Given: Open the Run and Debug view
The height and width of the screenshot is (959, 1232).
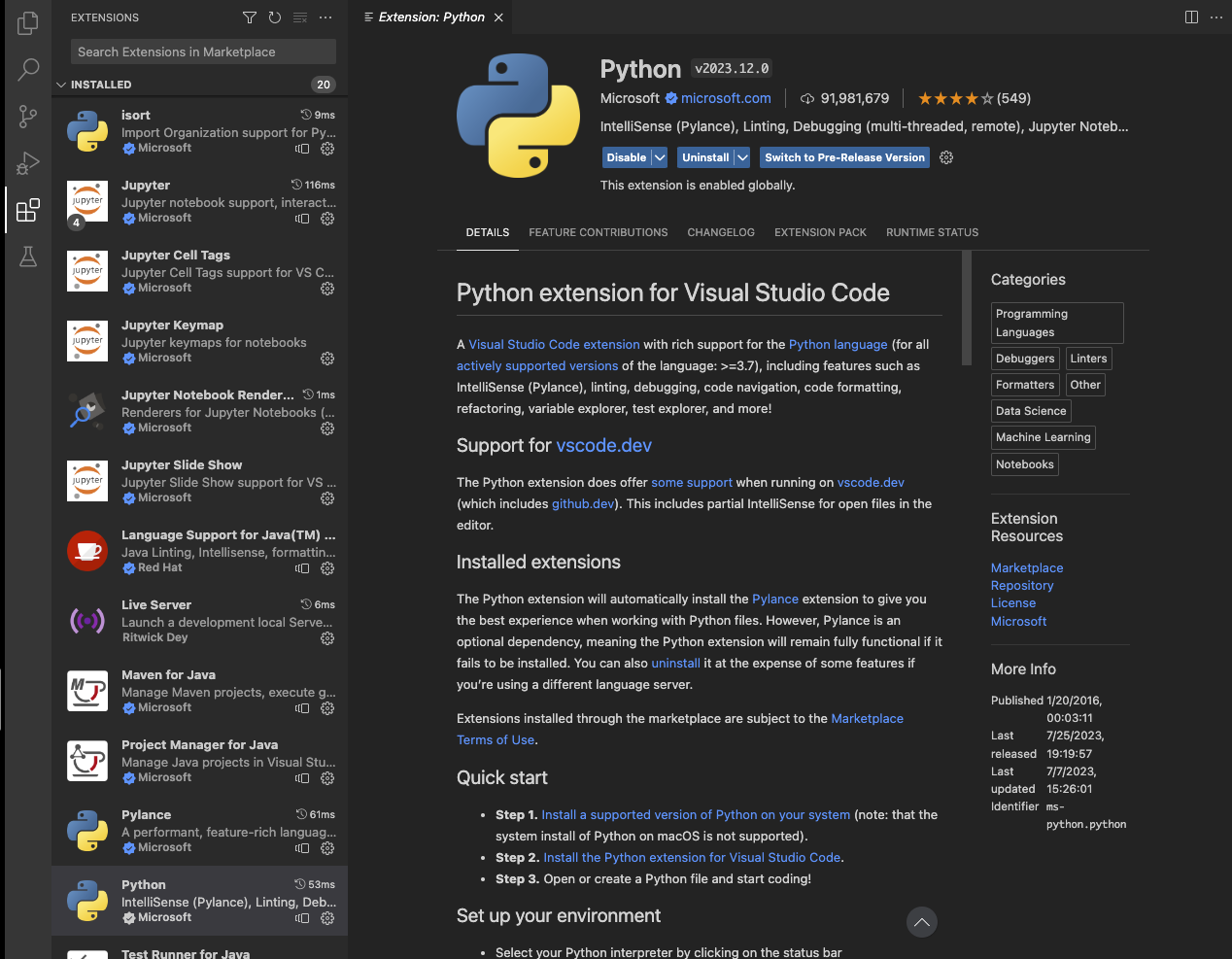Looking at the screenshot, I should click(x=28, y=163).
